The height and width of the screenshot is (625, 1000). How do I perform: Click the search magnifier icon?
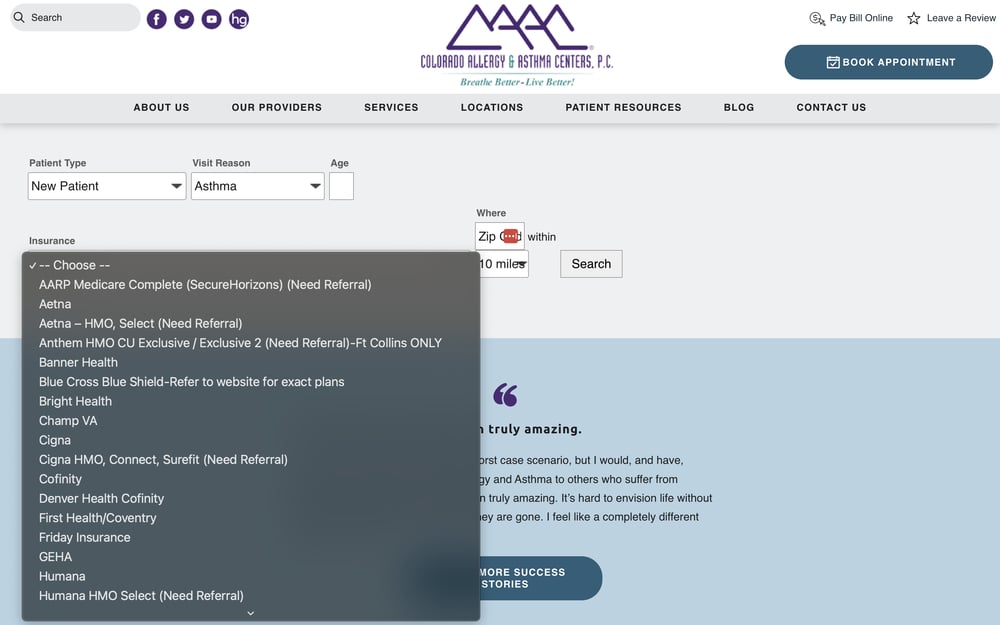(x=19, y=17)
